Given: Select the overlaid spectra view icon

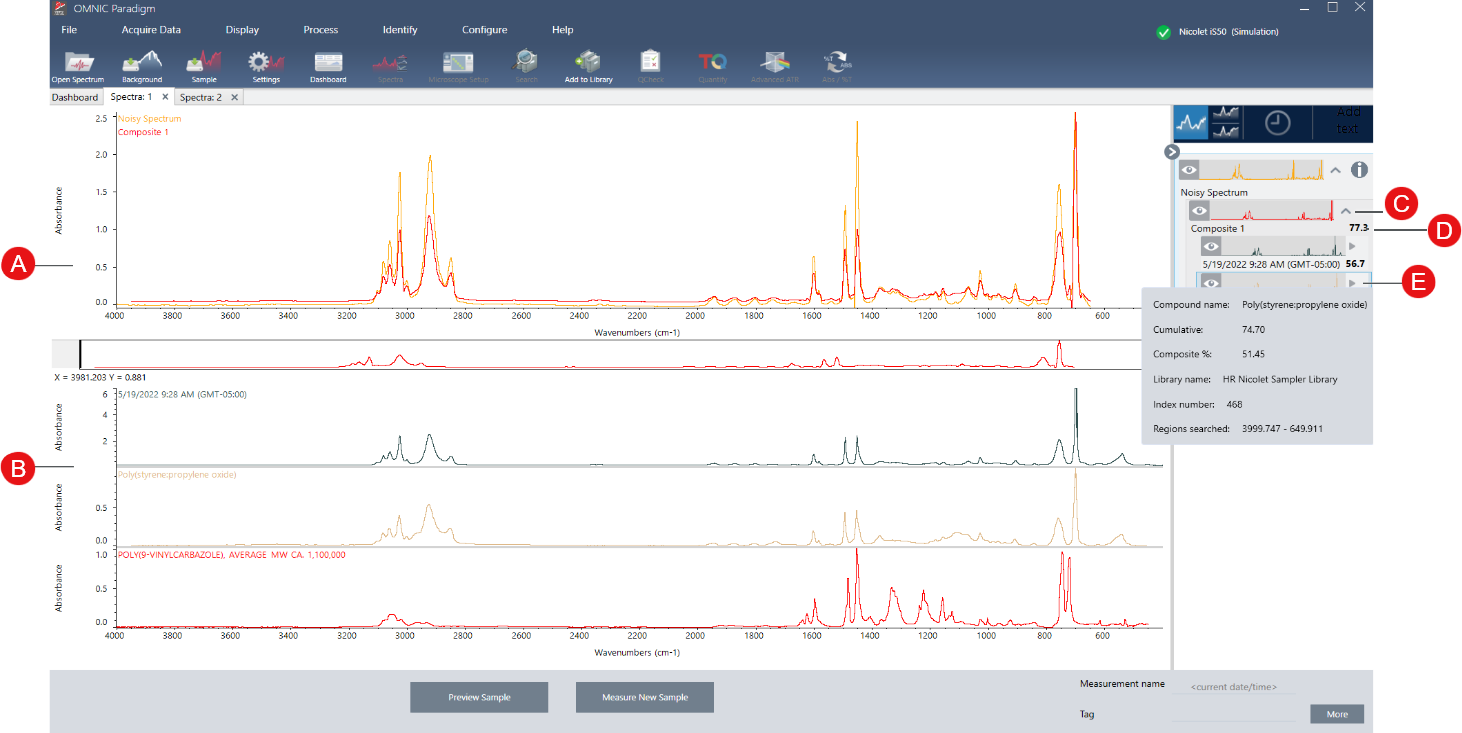Looking at the screenshot, I should (x=1192, y=123).
